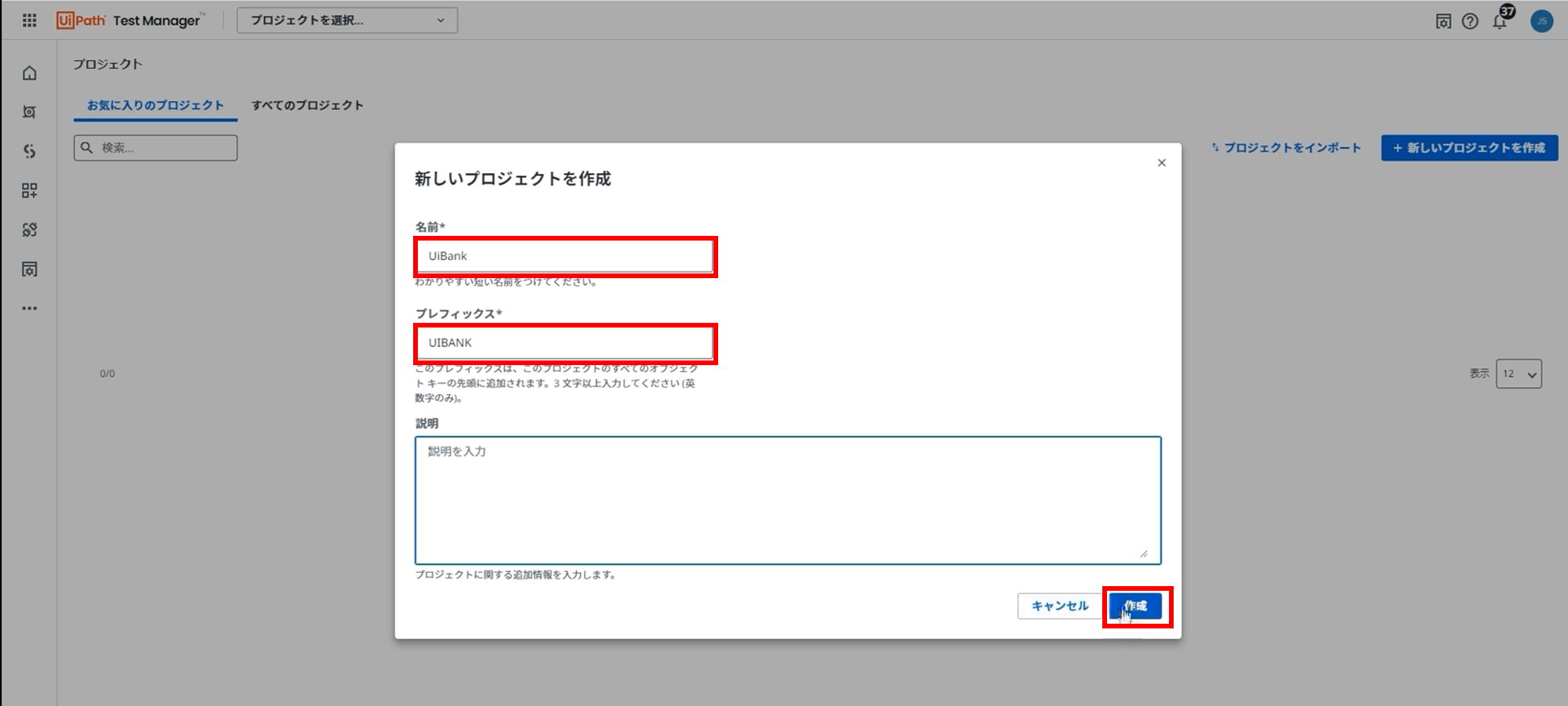
Task: Open the grid-plus sidebar icon
Action: click(30, 190)
